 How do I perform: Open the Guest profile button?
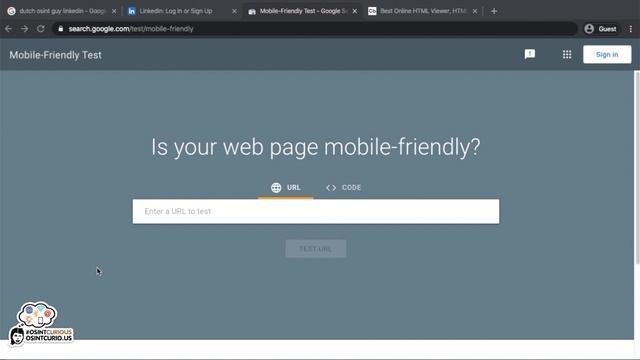click(600, 29)
